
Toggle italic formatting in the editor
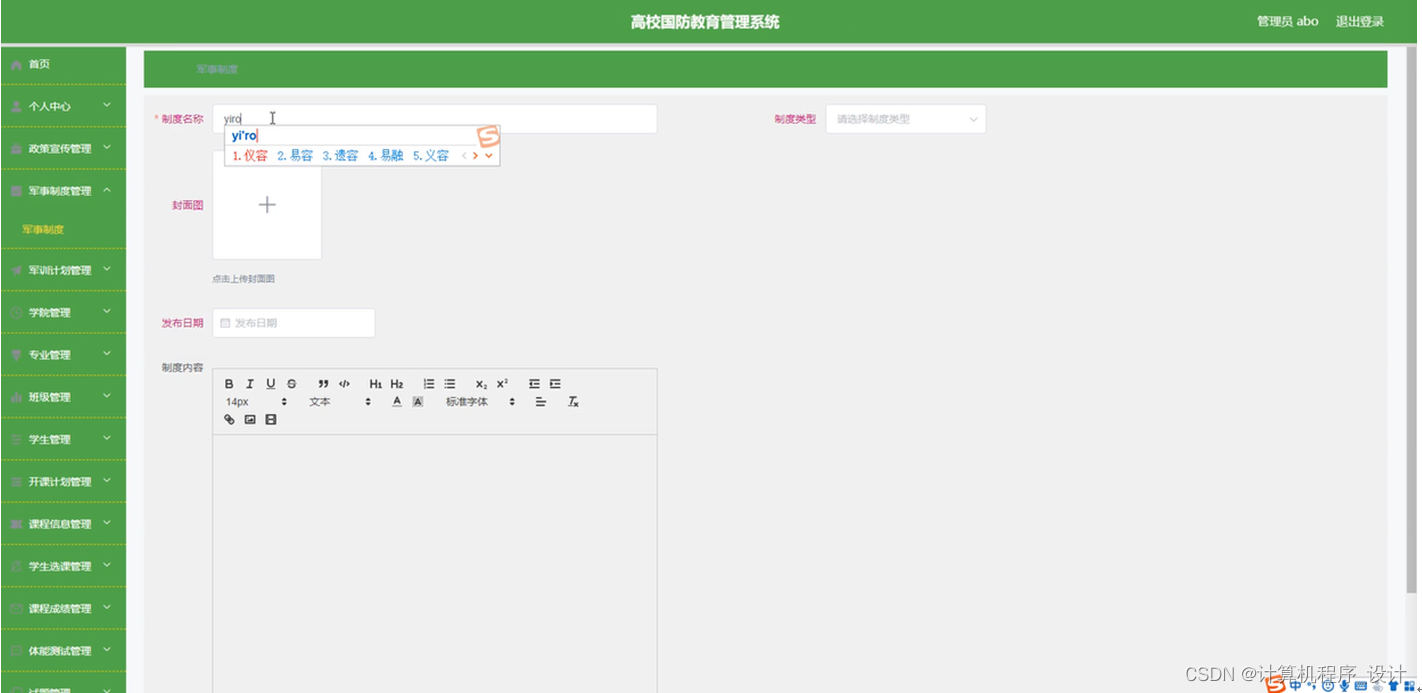(250, 384)
